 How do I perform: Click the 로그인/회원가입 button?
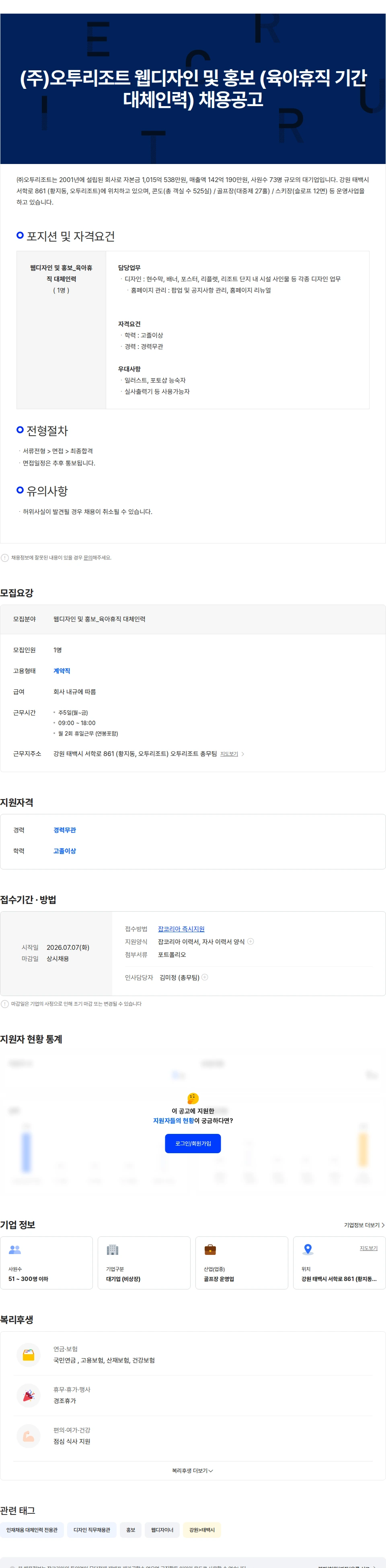click(193, 1143)
